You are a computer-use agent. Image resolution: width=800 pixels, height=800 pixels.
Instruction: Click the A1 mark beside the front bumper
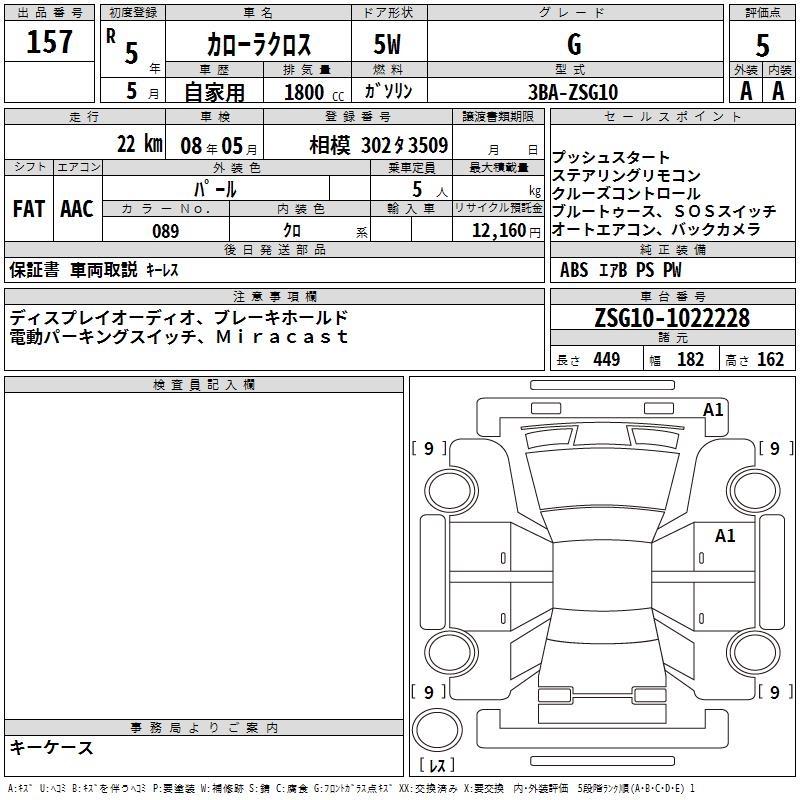pyautogui.click(x=713, y=410)
